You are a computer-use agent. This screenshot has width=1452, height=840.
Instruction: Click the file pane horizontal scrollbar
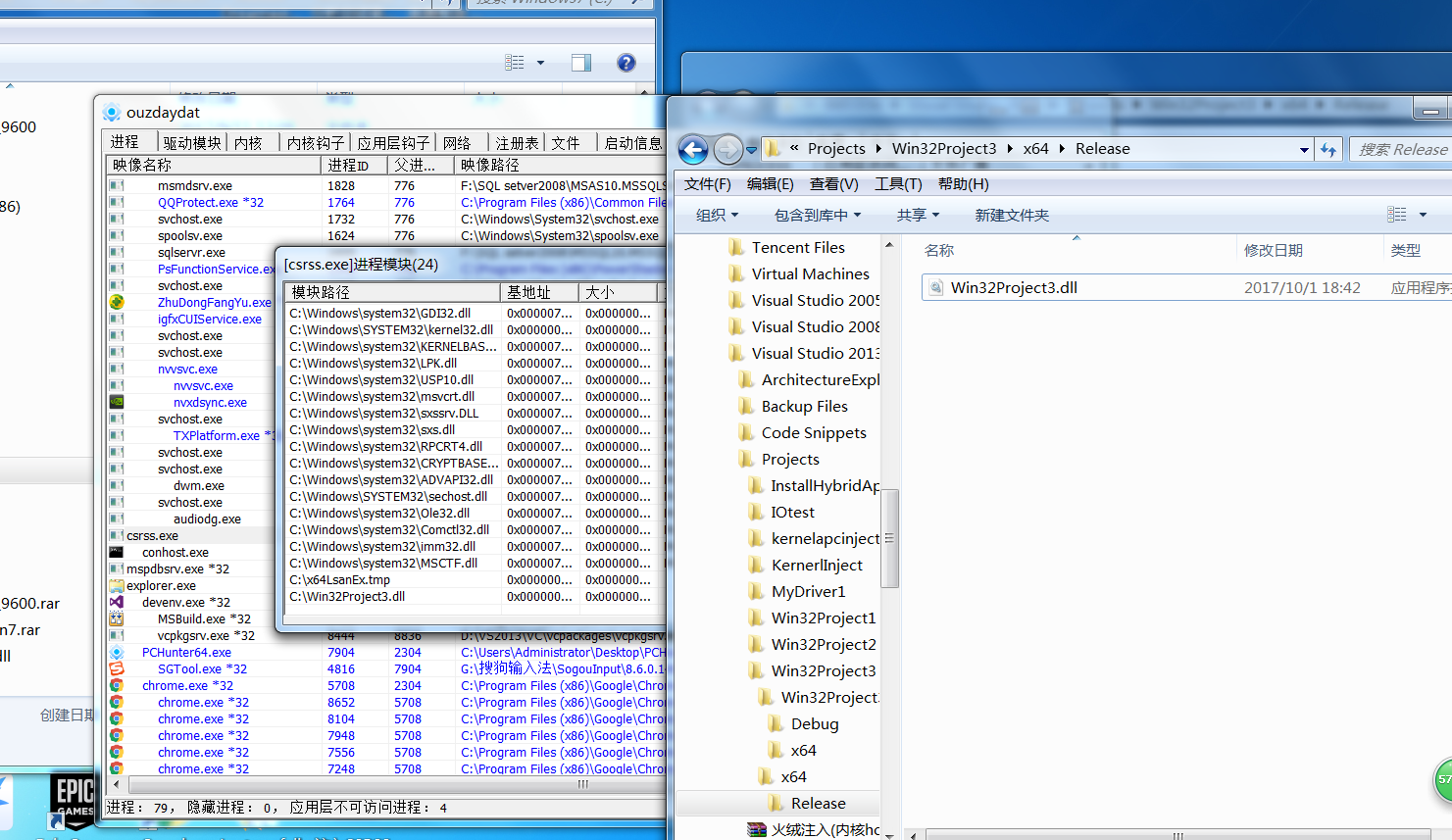[x=1177, y=835]
